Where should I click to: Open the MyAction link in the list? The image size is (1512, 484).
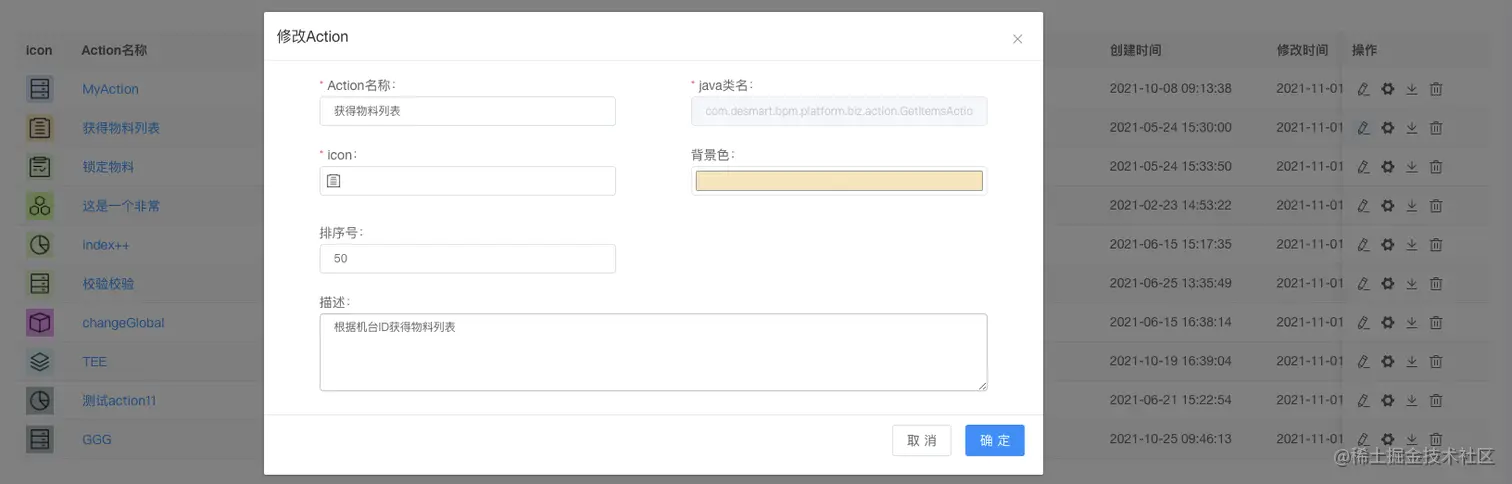click(x=110, y=89)
